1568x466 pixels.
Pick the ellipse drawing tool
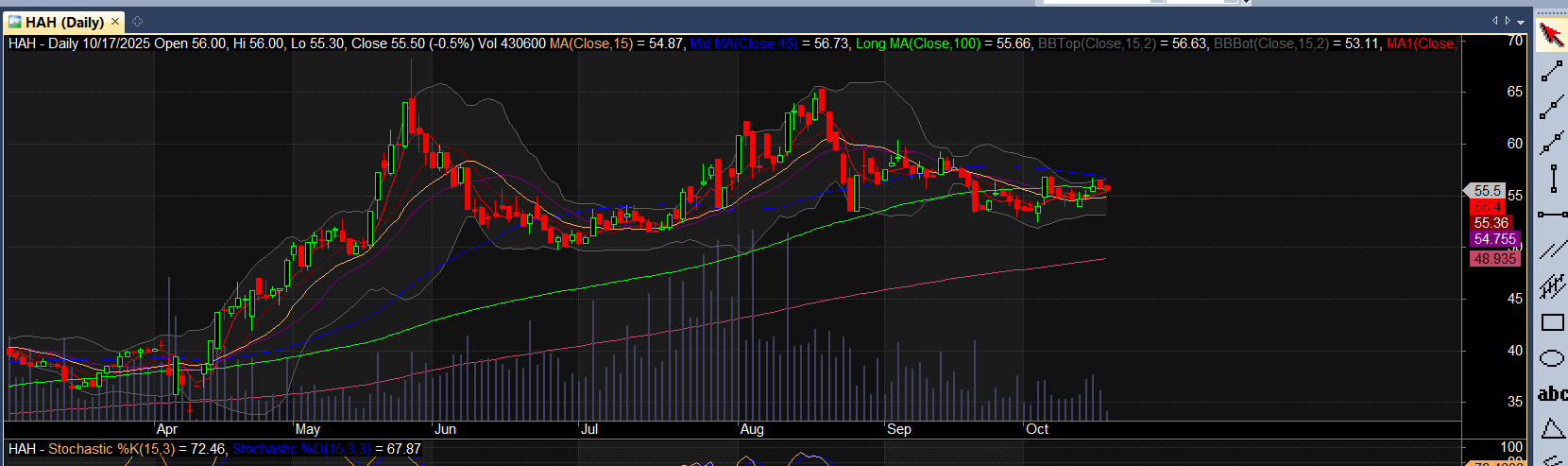pos(1551,358)
